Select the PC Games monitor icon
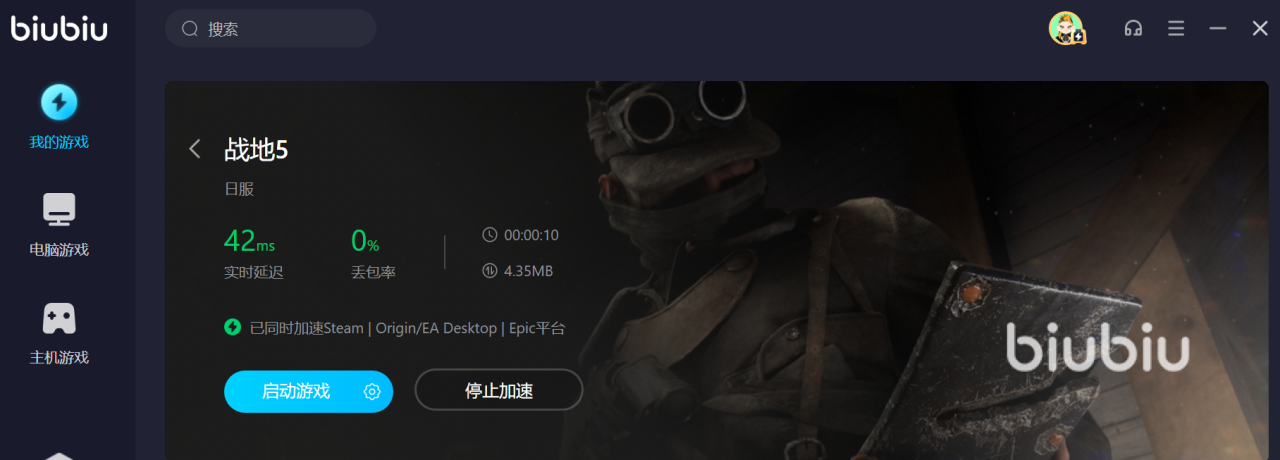The width and height of the screenshot is (1280, 460). 59,210
